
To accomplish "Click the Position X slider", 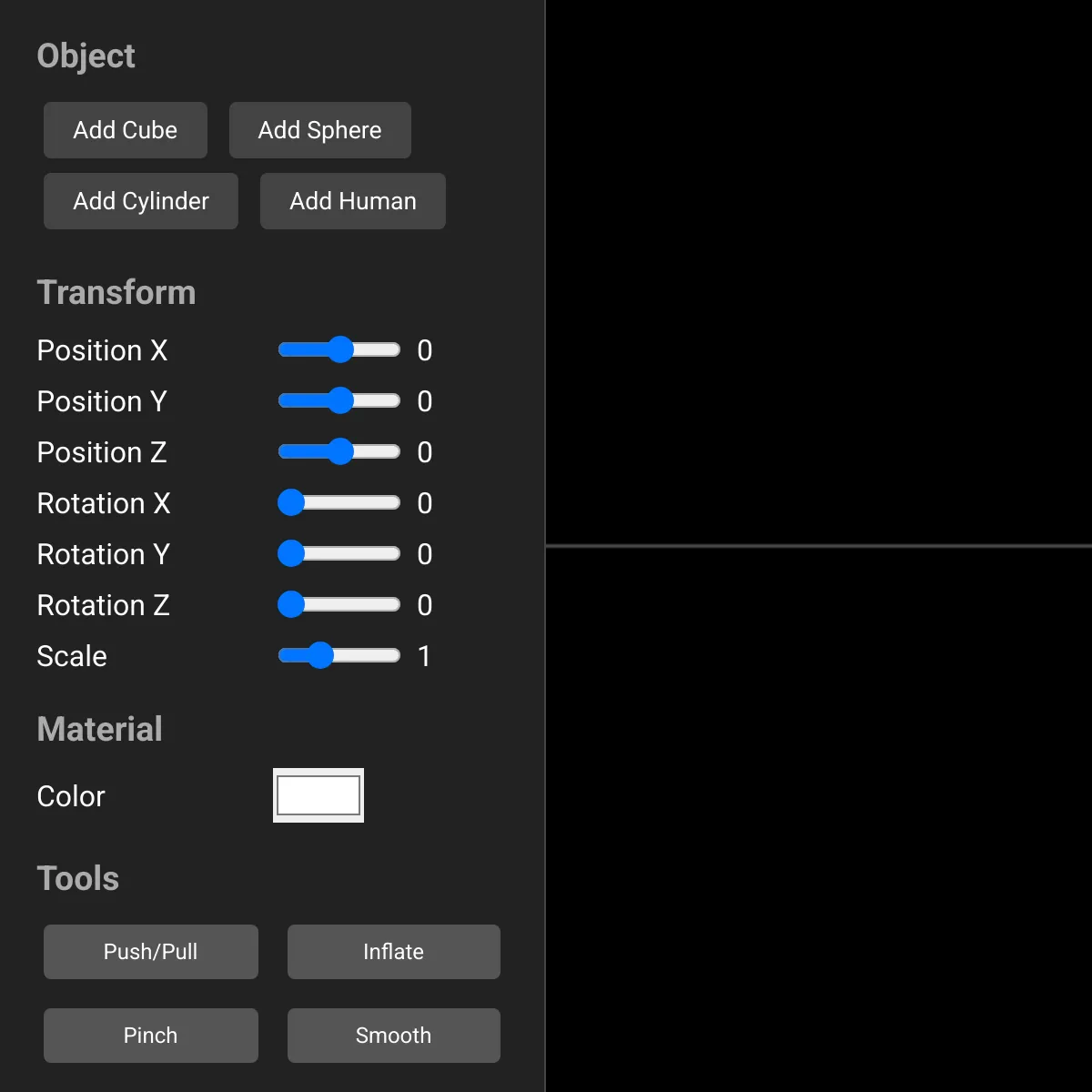I will (x=339, y=350).
